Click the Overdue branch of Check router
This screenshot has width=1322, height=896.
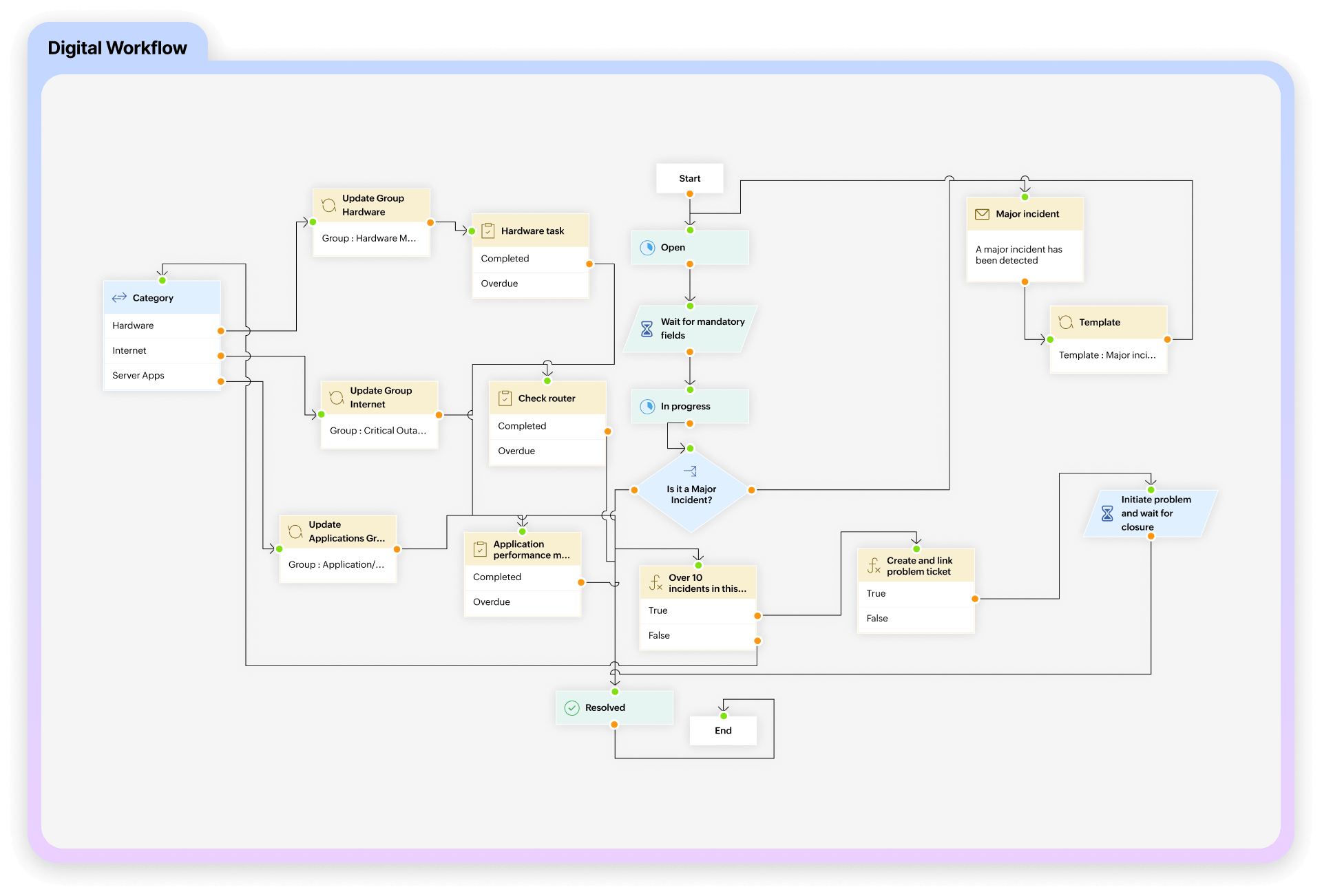pyautogui.click(x=516, y=451)
